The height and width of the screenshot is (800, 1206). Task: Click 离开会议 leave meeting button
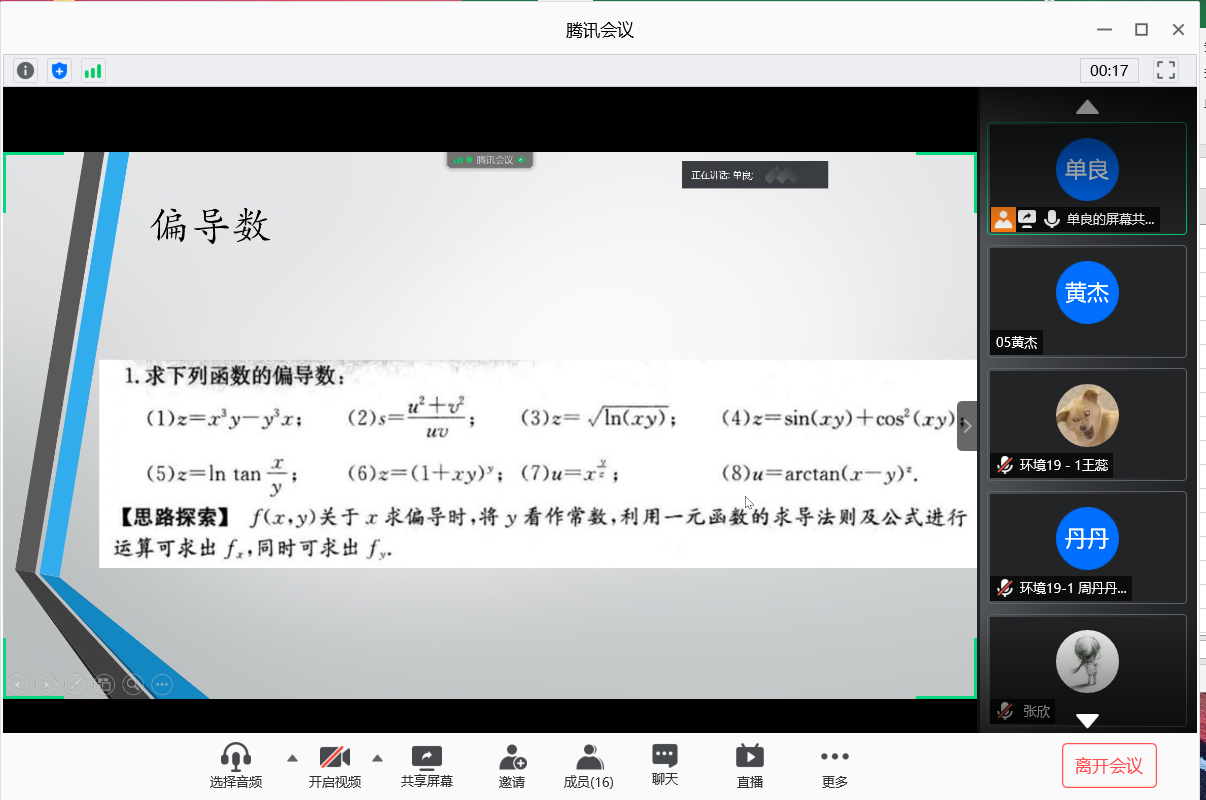coord(1108,766)
